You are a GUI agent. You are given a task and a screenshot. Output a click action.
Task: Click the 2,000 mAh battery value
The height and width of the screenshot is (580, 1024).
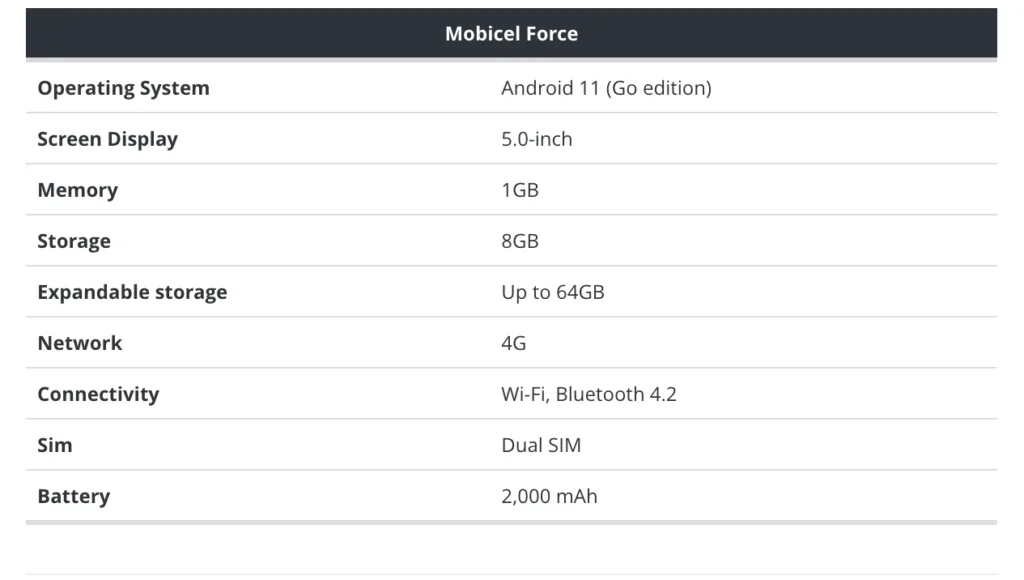coord(549,496)
